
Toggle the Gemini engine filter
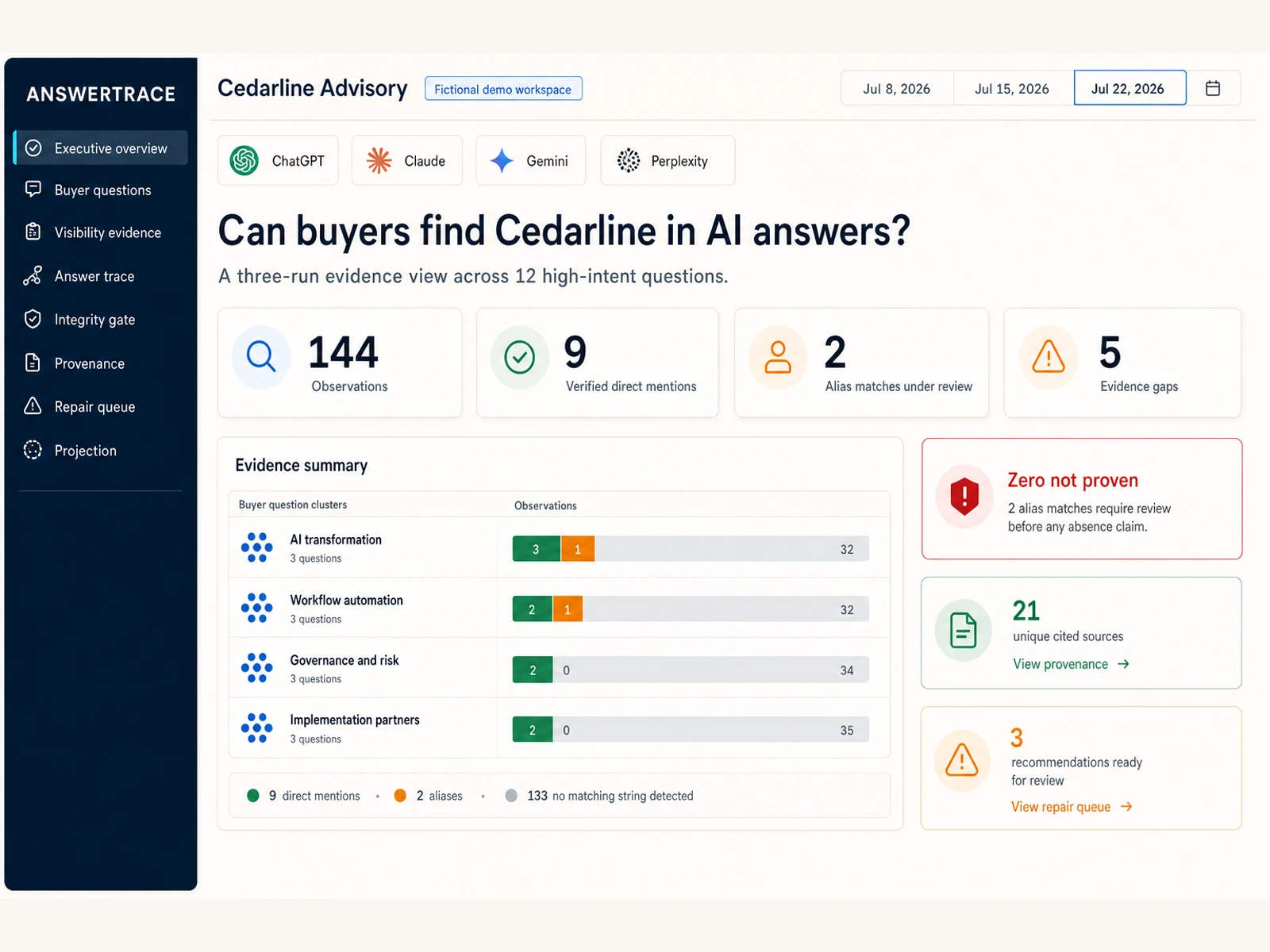531,160
